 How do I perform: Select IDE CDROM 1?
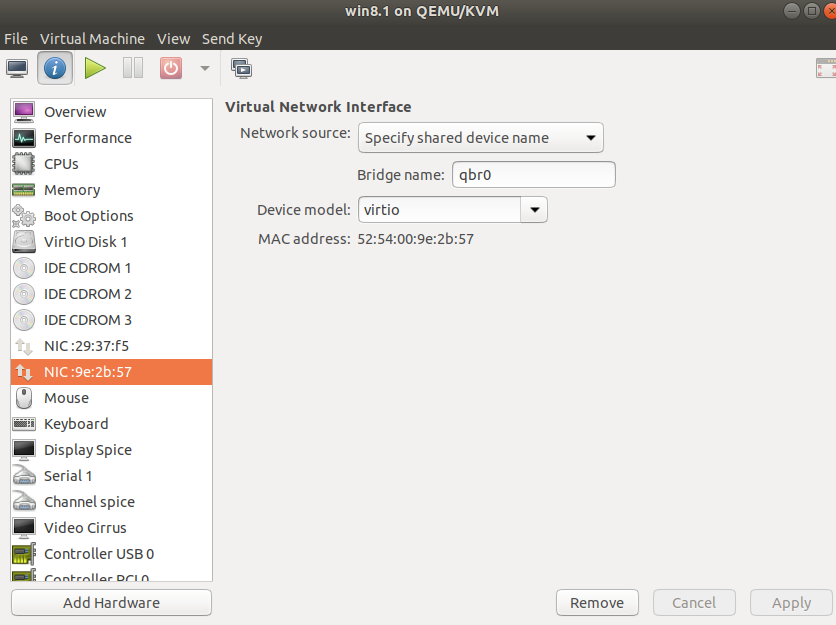pos(111,268)
